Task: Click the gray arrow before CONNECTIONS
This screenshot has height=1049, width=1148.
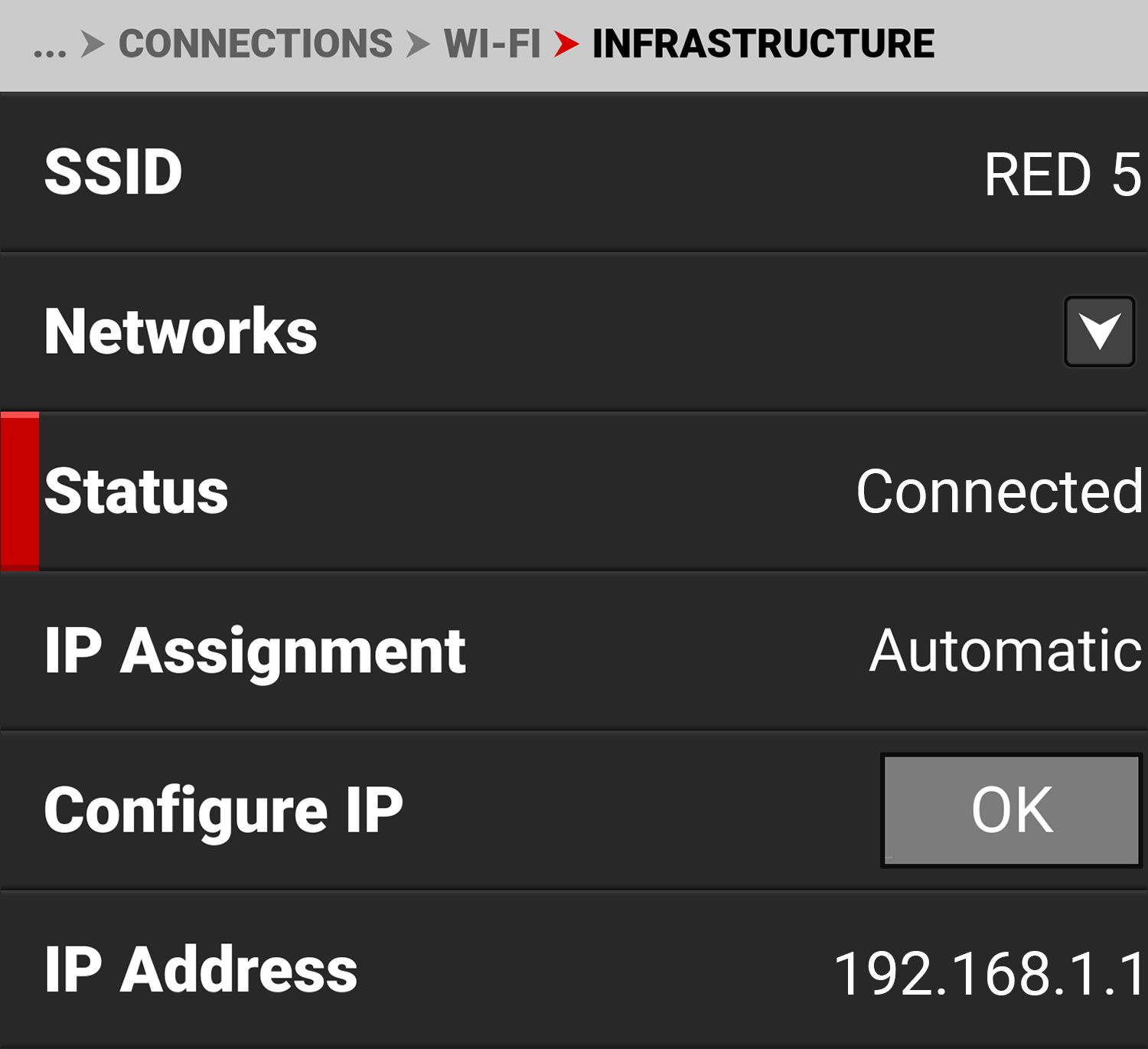Action: click(x=93, y=44)
